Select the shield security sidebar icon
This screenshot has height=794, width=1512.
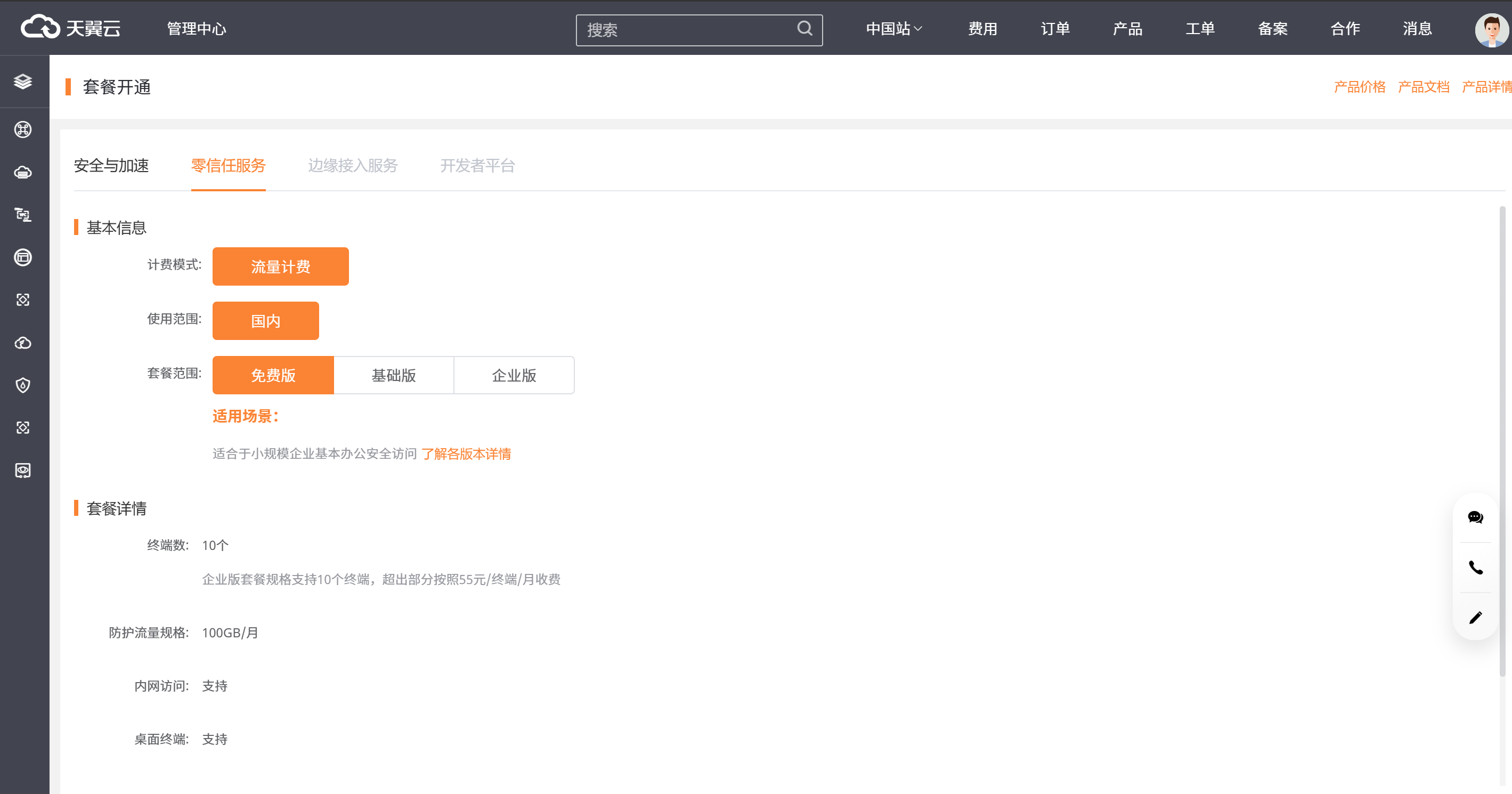23,385
